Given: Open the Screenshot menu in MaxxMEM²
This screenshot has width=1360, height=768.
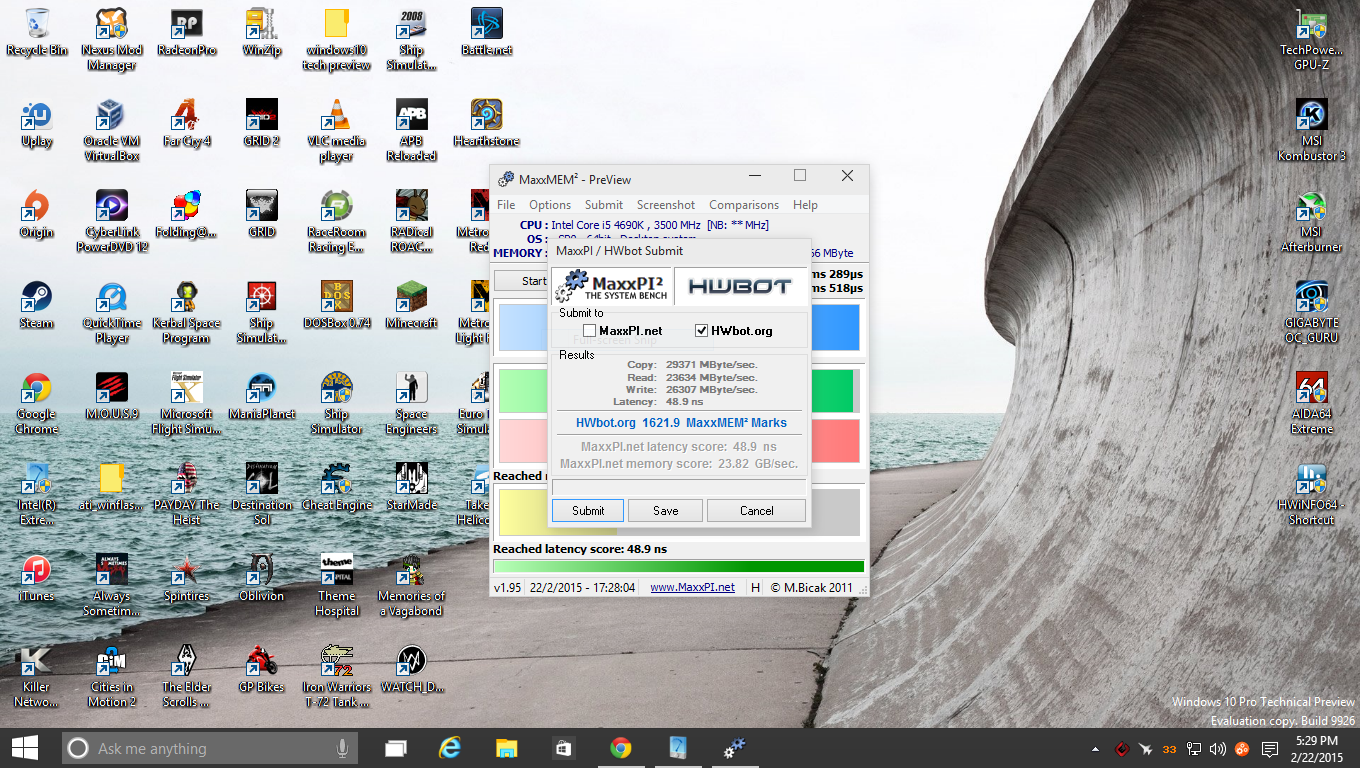Looking at the screenshot, I should (x=666, y=205).
